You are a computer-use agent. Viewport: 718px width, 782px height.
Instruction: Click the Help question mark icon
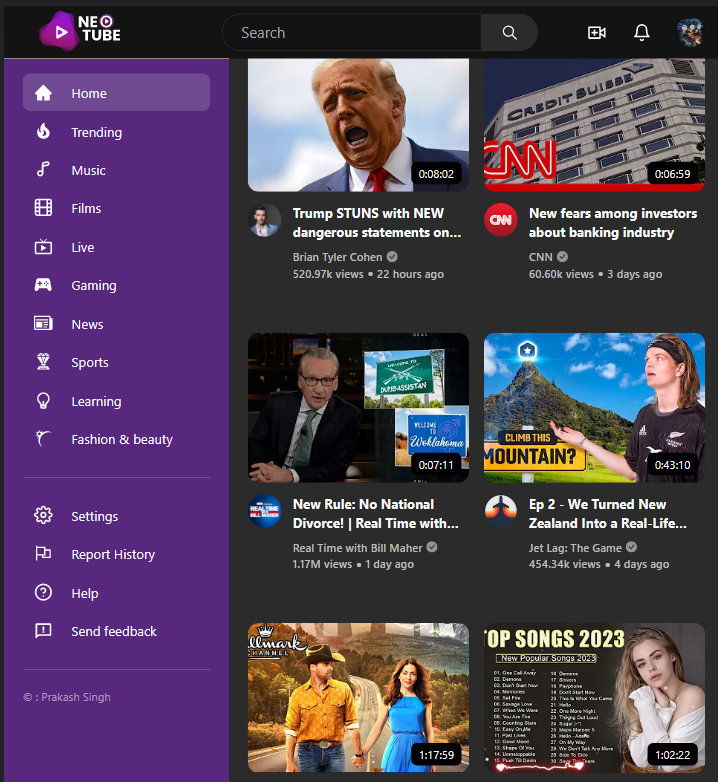43,592
